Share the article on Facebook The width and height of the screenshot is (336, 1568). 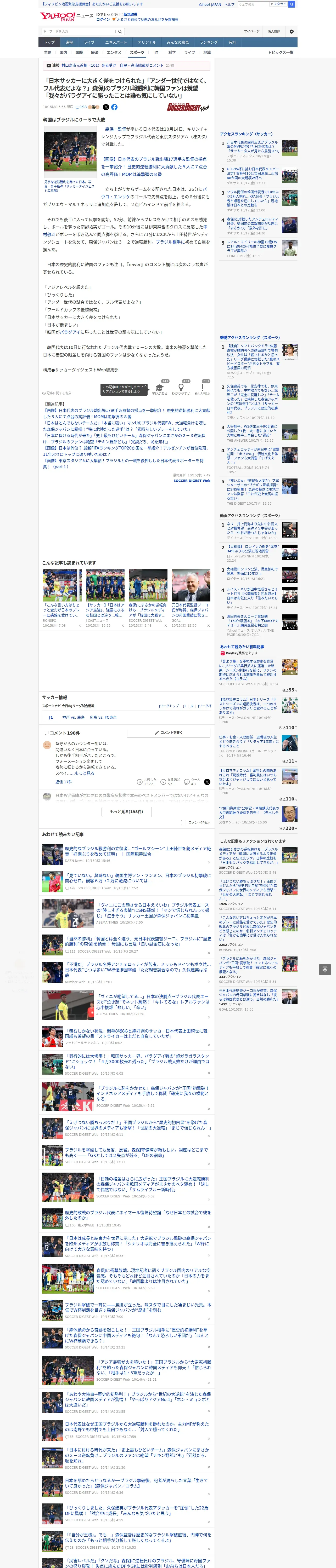point(114,107)
